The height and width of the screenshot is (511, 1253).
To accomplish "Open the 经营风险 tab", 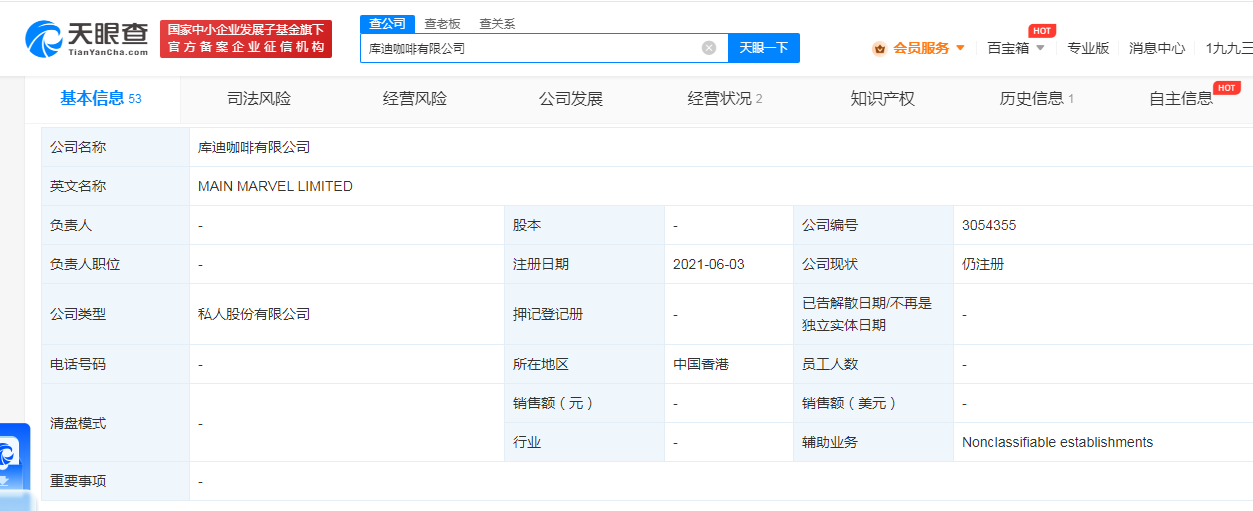I will point(415,99).
